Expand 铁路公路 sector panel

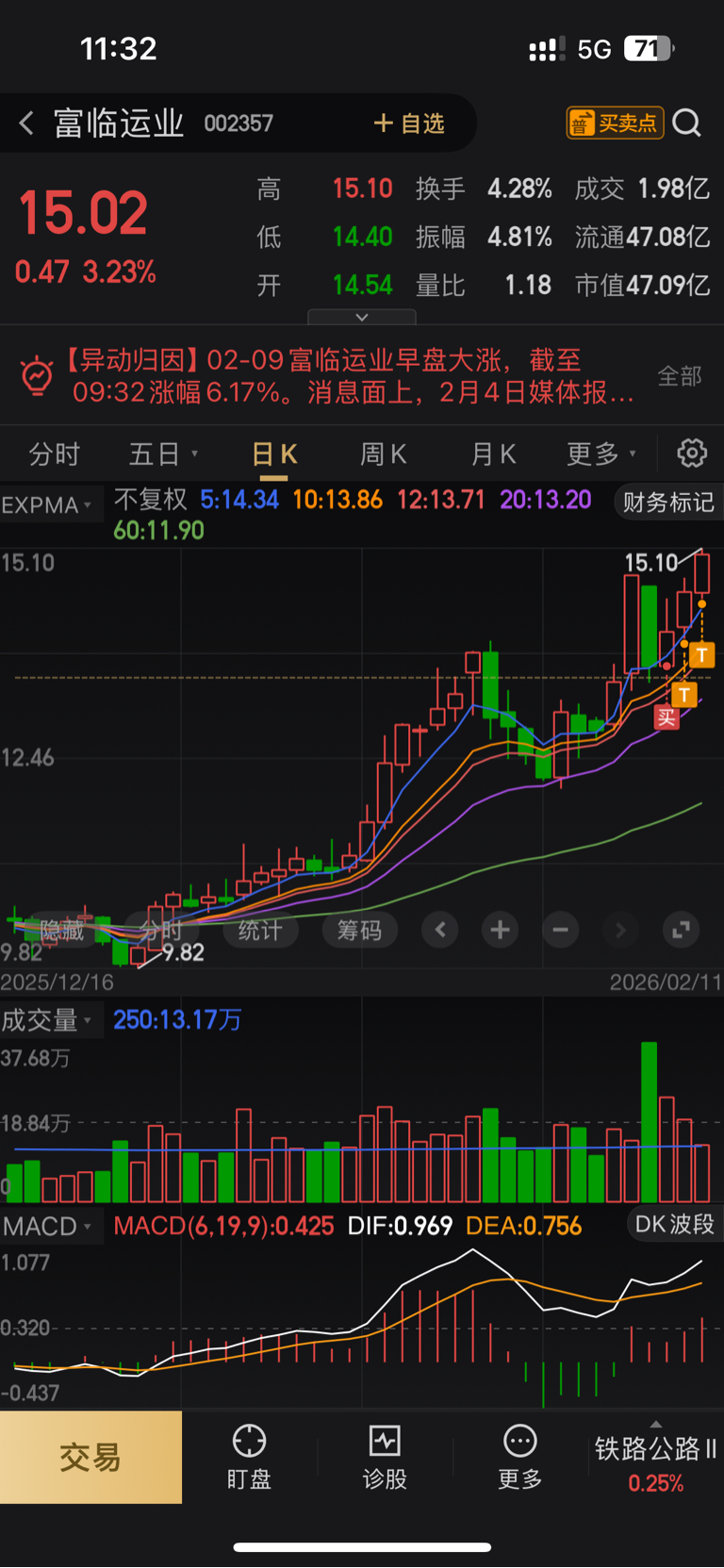656,1458
